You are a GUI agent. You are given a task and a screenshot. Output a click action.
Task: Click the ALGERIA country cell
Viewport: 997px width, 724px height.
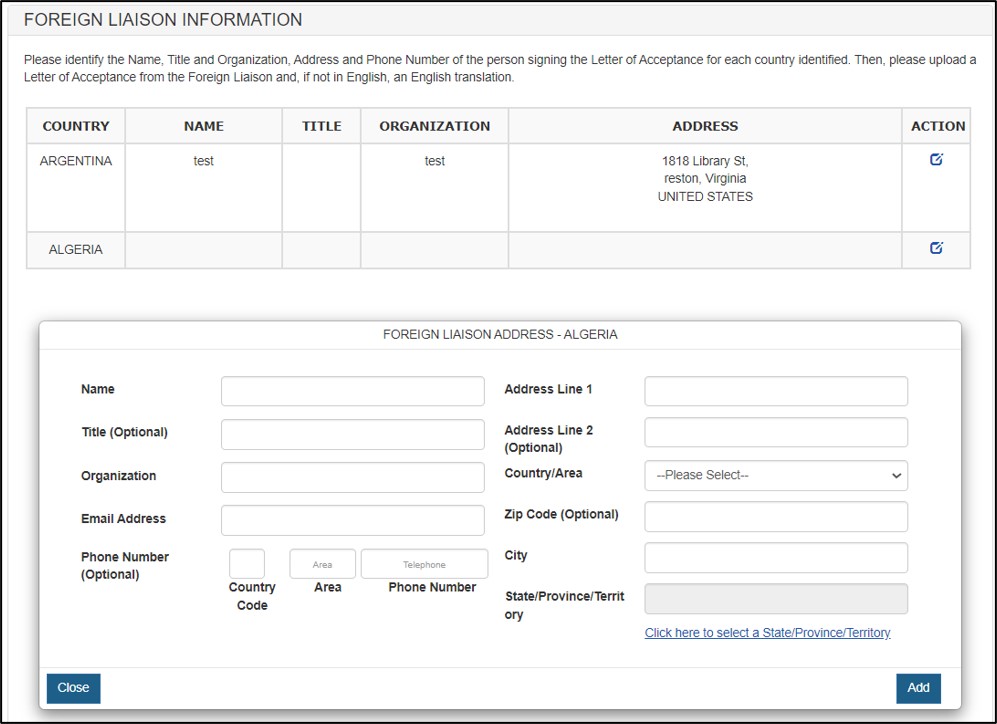pyautogui.click(x=76, y=250)
